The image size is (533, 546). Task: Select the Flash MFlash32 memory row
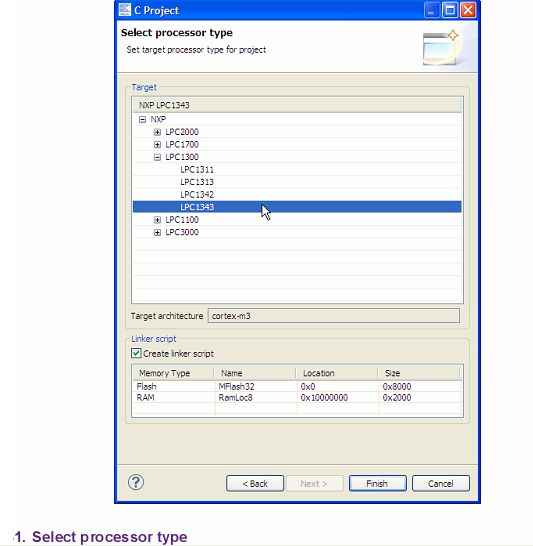[x=297, y=387]
